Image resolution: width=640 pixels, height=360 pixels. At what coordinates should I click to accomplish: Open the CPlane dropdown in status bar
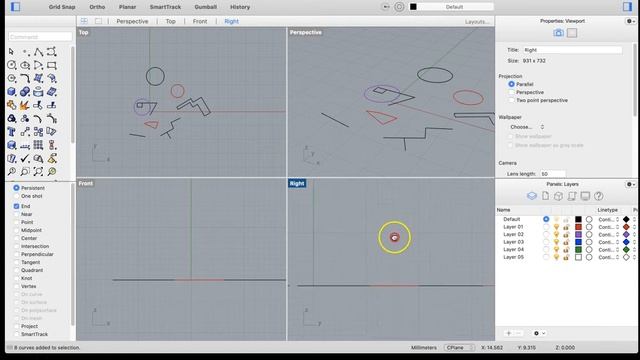459,347
